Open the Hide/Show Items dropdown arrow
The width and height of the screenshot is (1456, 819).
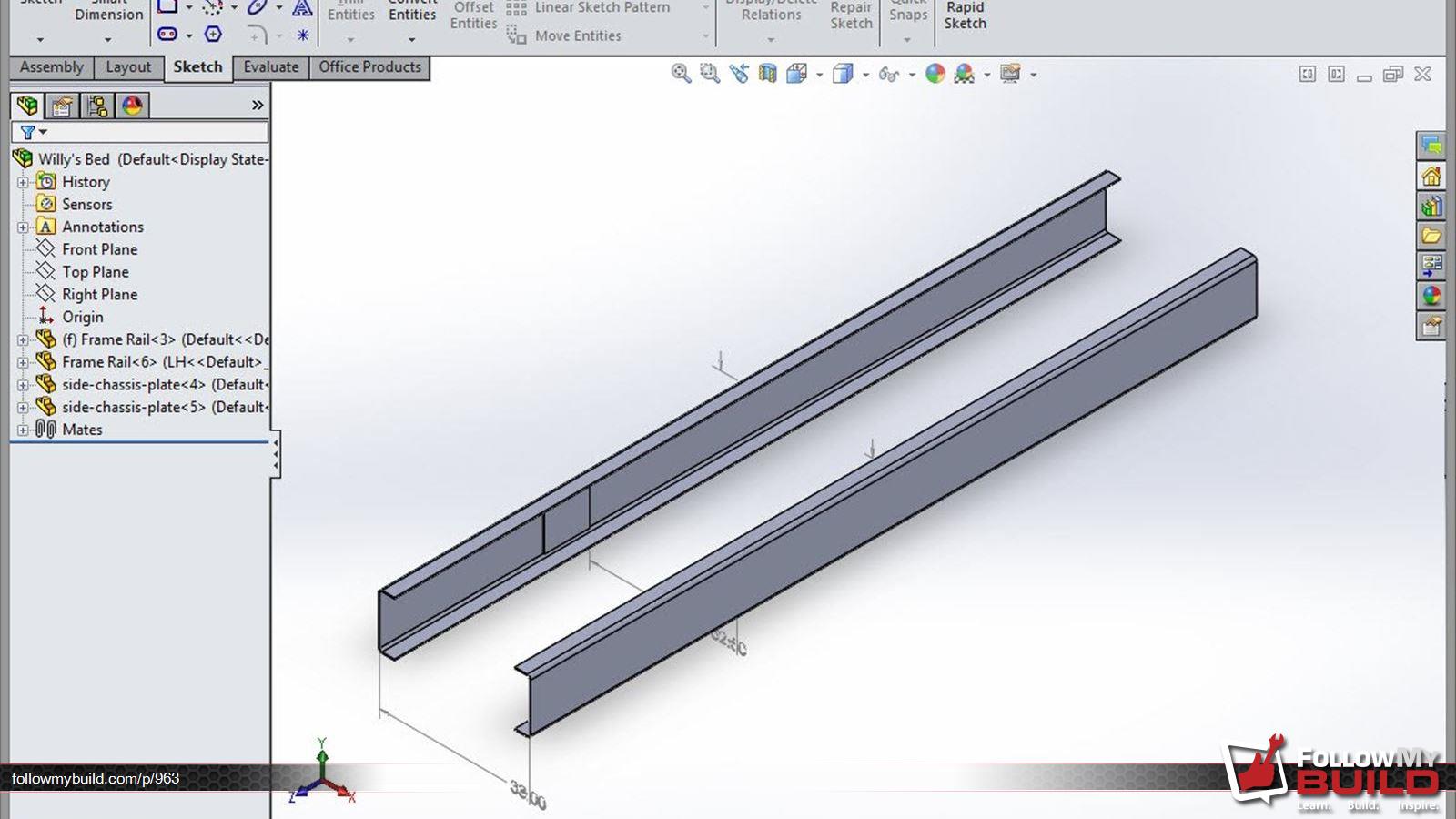(912, 75)
